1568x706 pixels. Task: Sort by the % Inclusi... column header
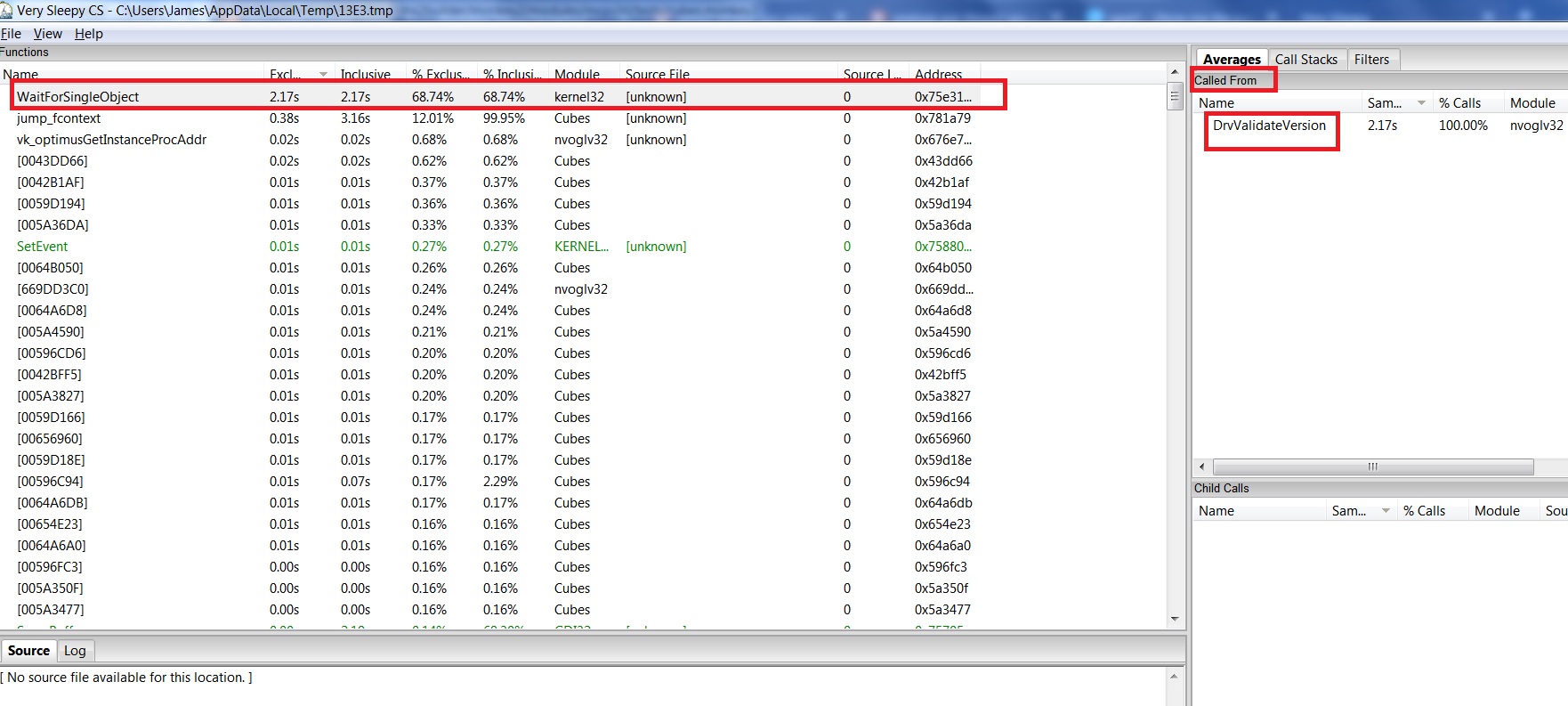click(x=512, y=75)
